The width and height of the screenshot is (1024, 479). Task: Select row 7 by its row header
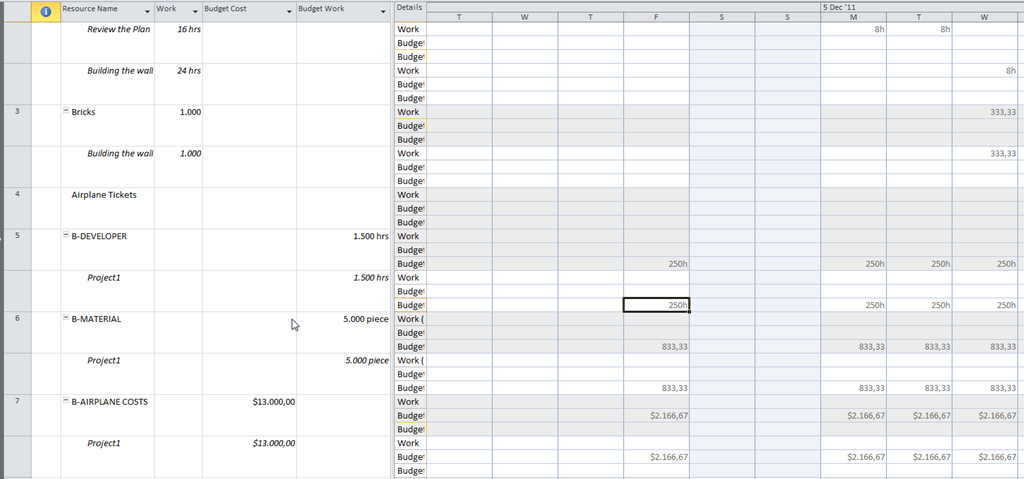17,402
